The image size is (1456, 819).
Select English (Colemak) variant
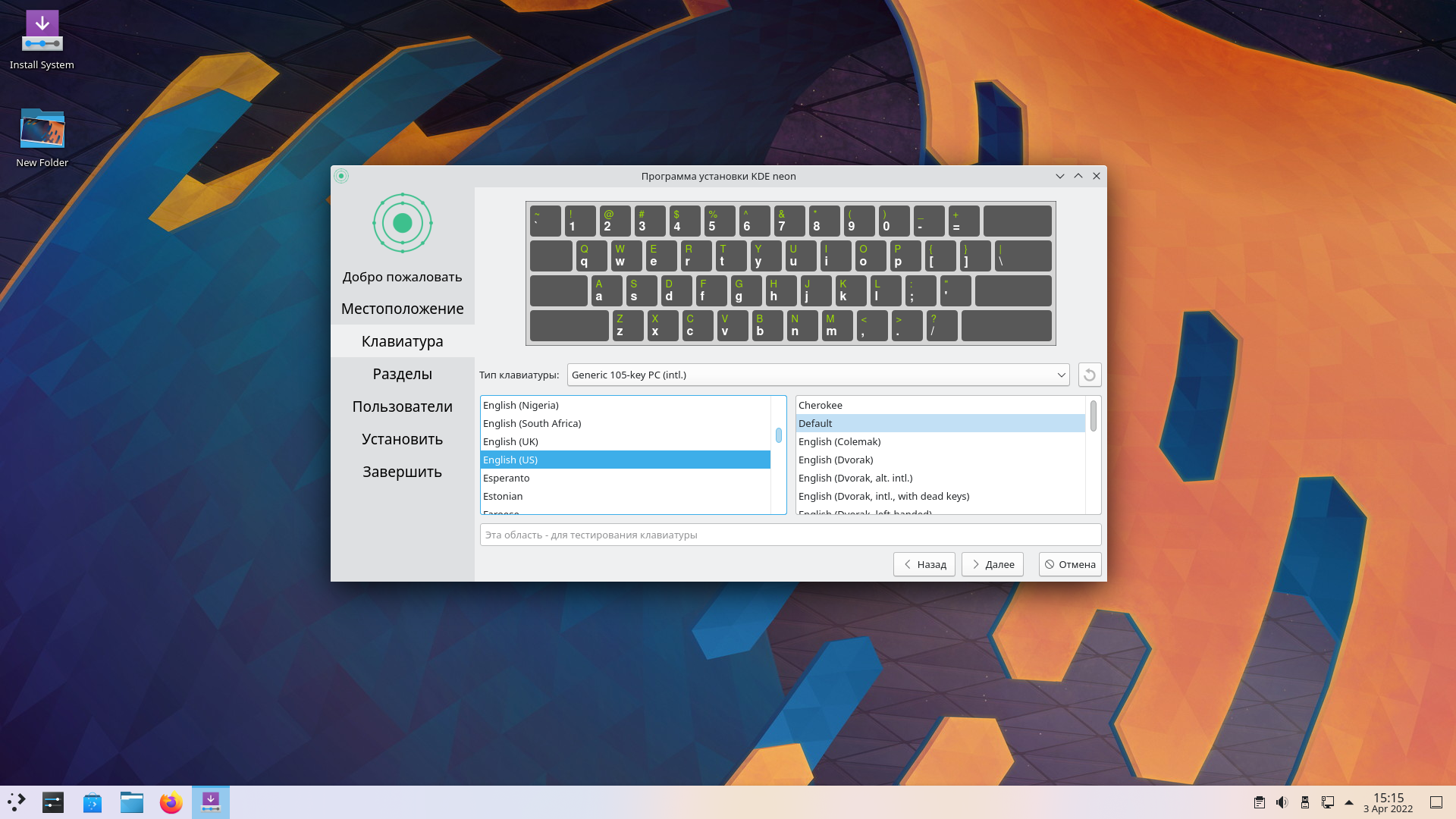[941, 441]
